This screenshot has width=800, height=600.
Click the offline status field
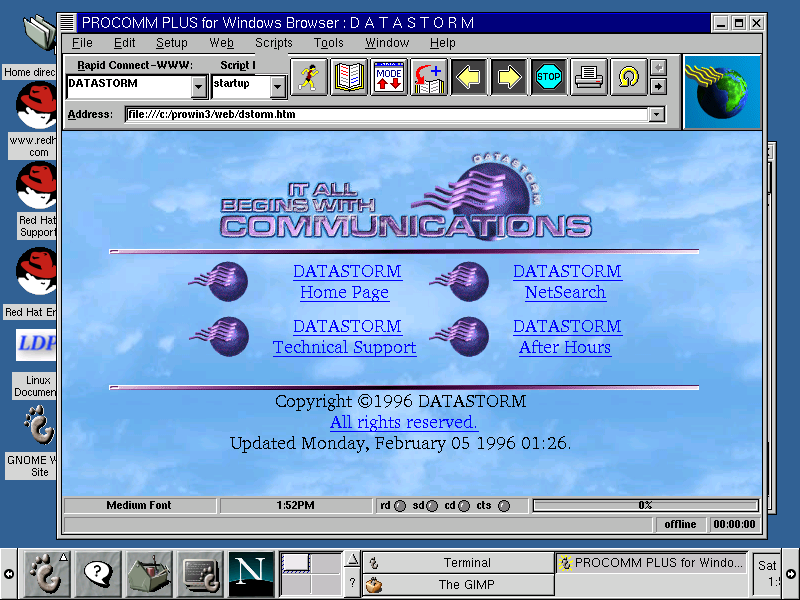[x=680, y=524]
